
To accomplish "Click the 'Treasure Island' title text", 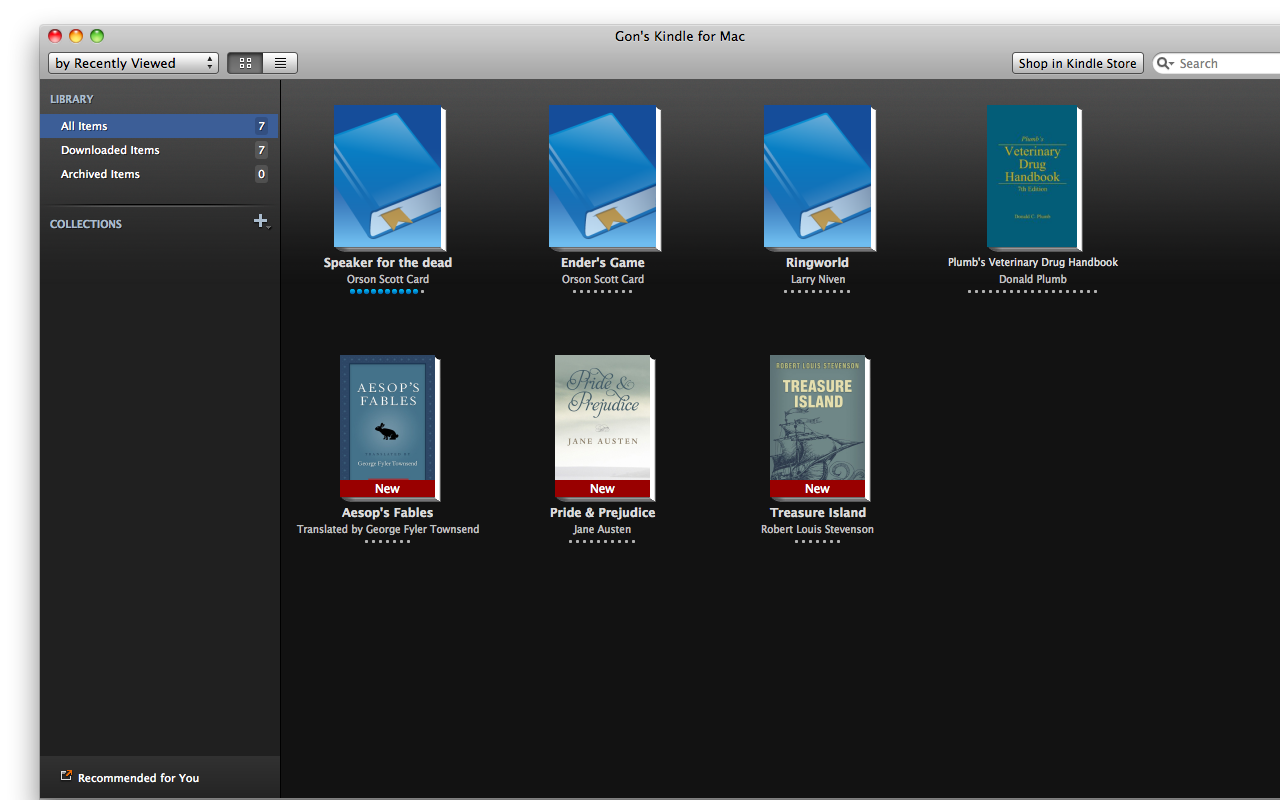I will pyautogui.click(x=818, y=513).
